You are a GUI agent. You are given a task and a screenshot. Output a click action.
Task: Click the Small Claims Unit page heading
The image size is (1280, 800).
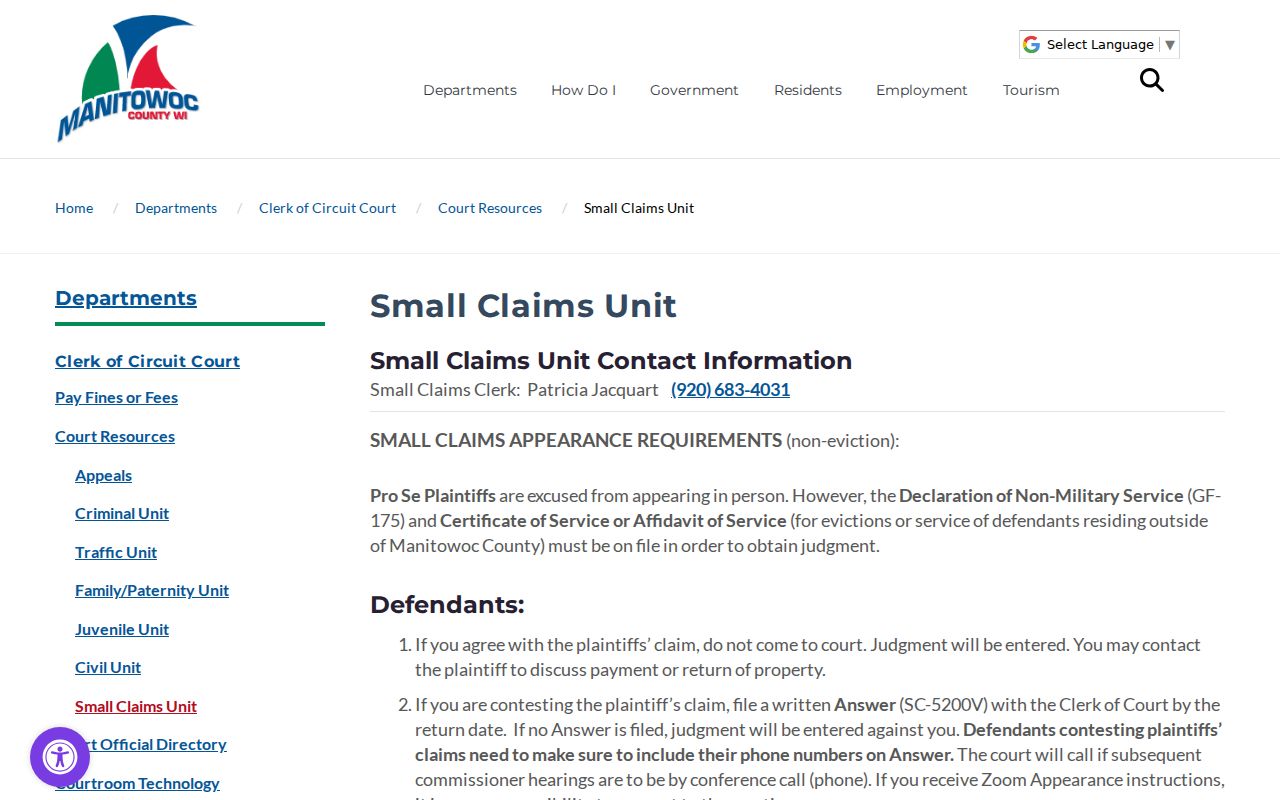pos(523,305)
